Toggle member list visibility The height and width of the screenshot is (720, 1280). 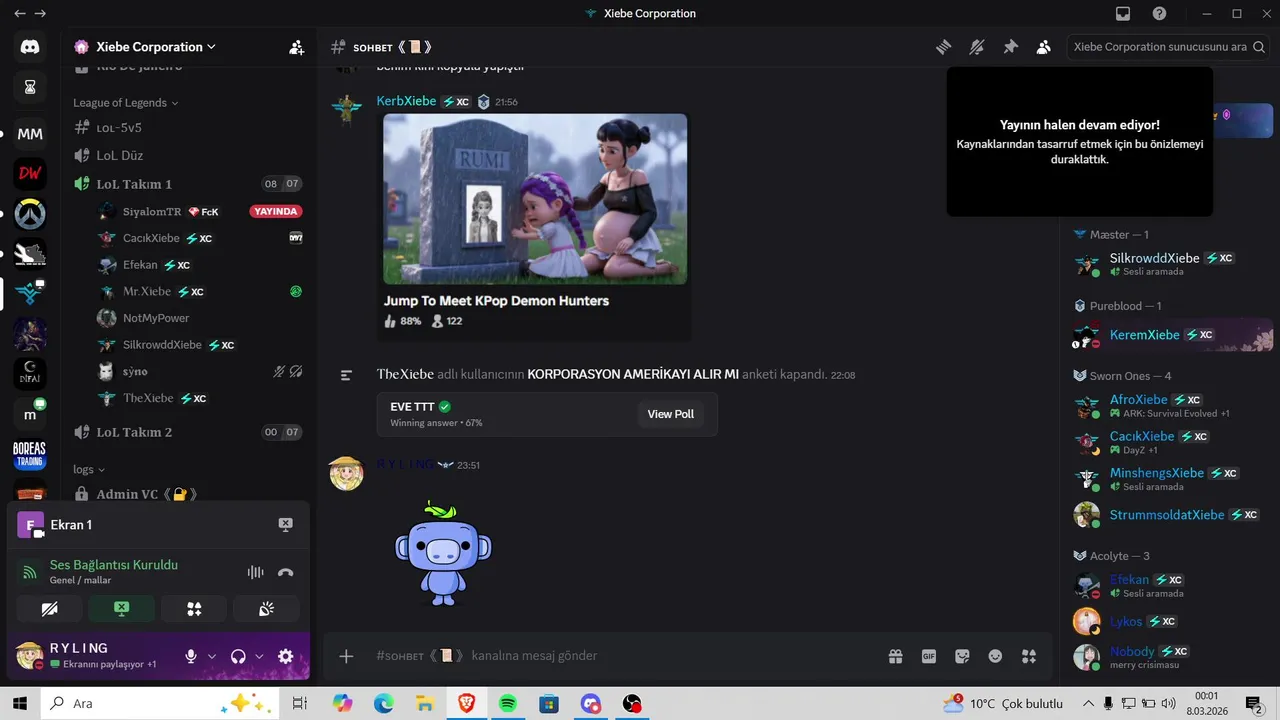pos(1044,47)
